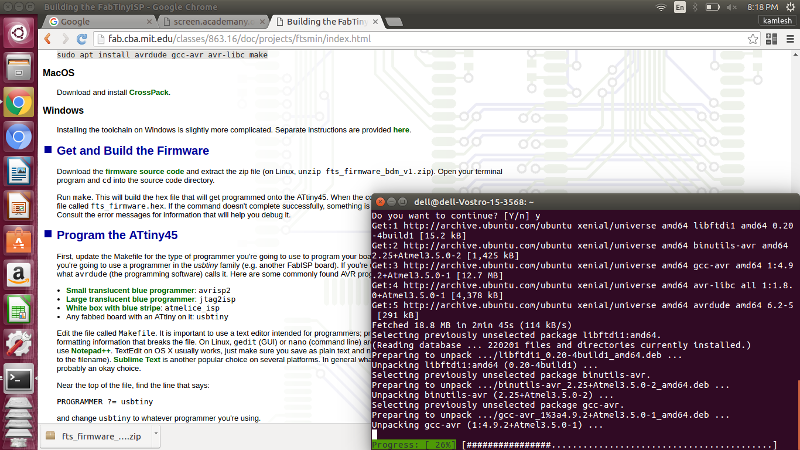This screenshot has width=800, height=450.
Task: Open the battery indicator menu
Action: pos(712,7)
